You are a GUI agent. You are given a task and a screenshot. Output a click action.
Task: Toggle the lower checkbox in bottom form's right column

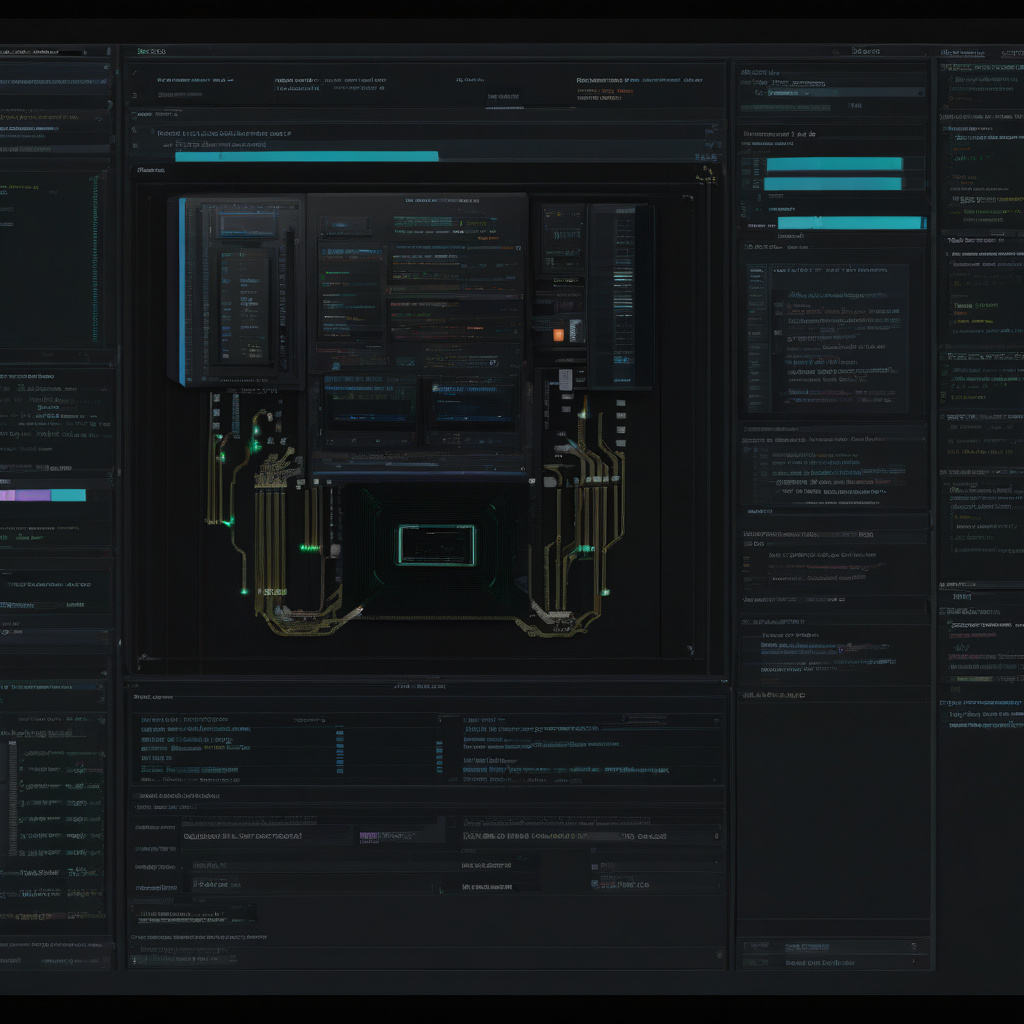point(595,884)
